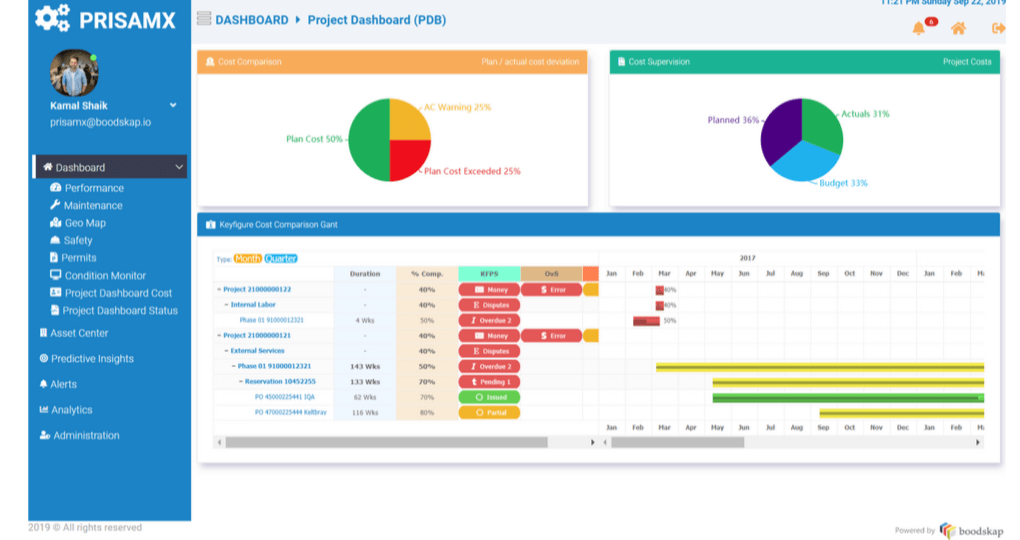Click the Cost Supervision panel header icon
This screenshot has width=1020, height=540.
coord(621,62)
